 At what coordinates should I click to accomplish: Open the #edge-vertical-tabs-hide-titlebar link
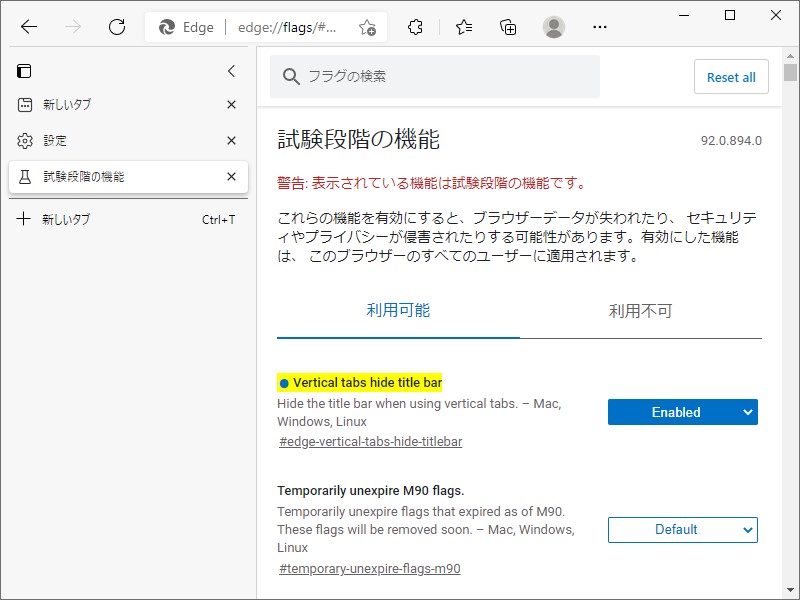pyautogui.click(x=369, y=441)
